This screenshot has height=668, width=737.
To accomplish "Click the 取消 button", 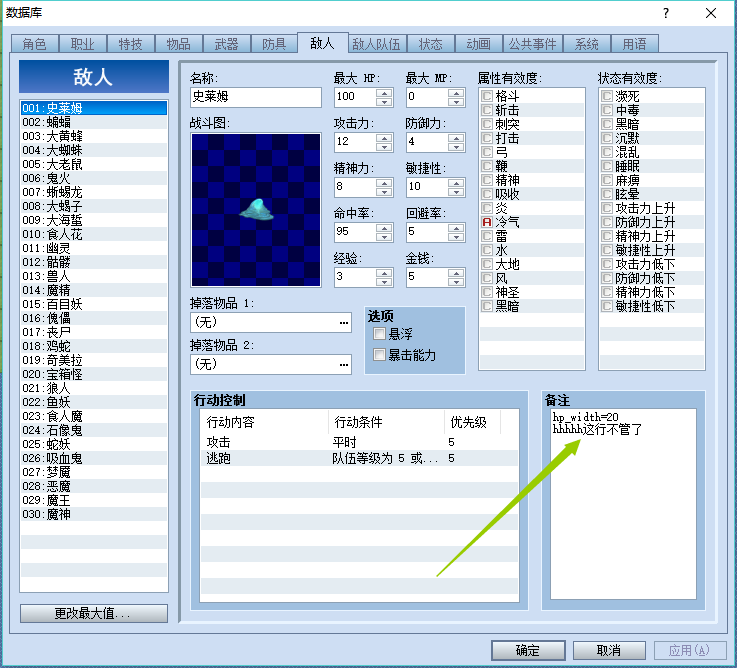I will 609,651.
